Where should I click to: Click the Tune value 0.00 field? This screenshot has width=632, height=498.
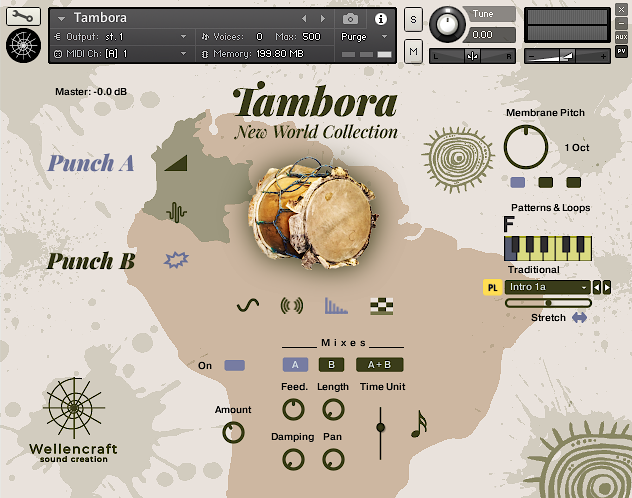tap(489, 35)
